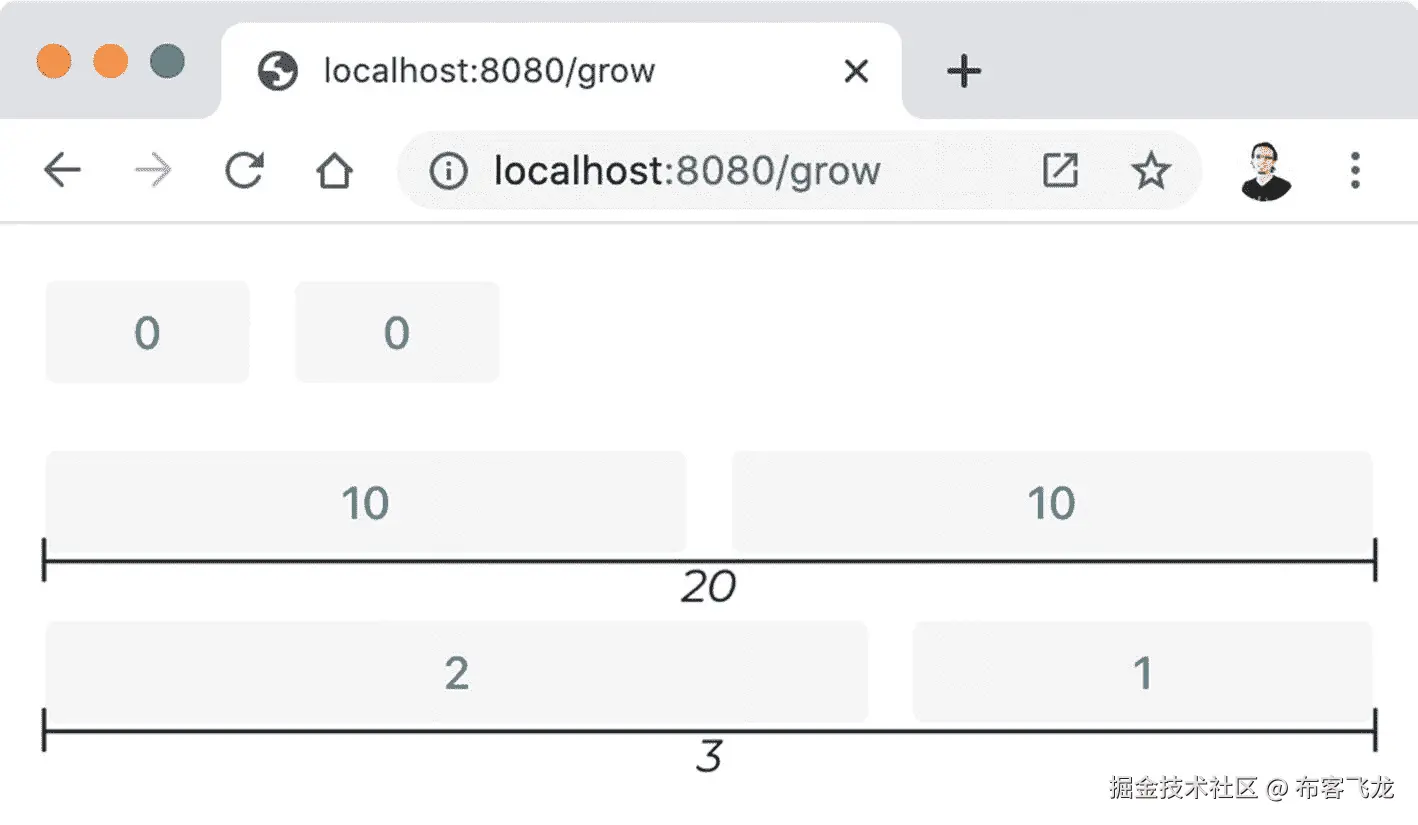Go back to the previous page
The image size is (1418, 825).
click(x=62, y=172)
